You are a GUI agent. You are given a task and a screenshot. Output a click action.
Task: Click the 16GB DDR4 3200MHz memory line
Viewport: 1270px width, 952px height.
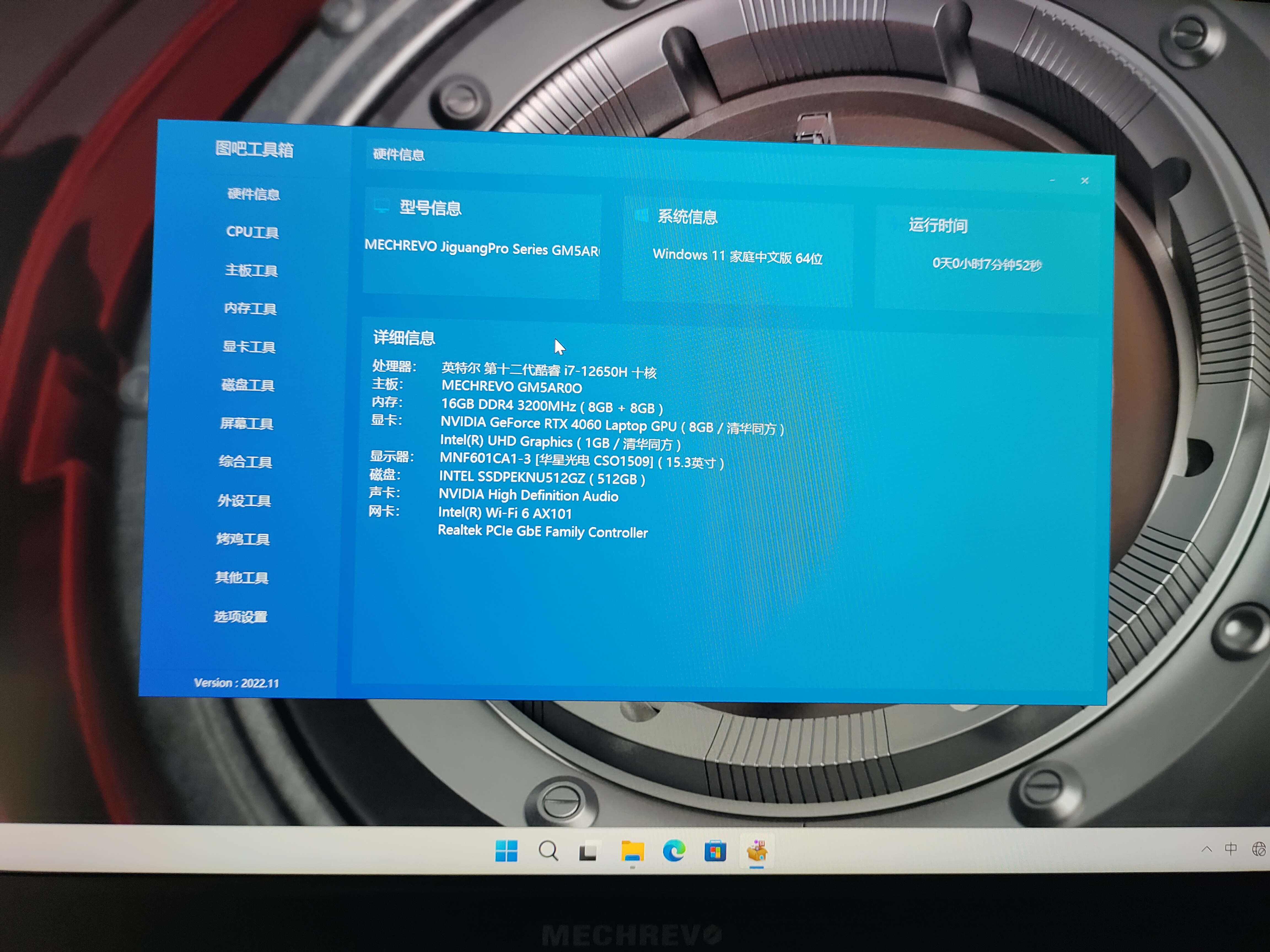[552, 406]
